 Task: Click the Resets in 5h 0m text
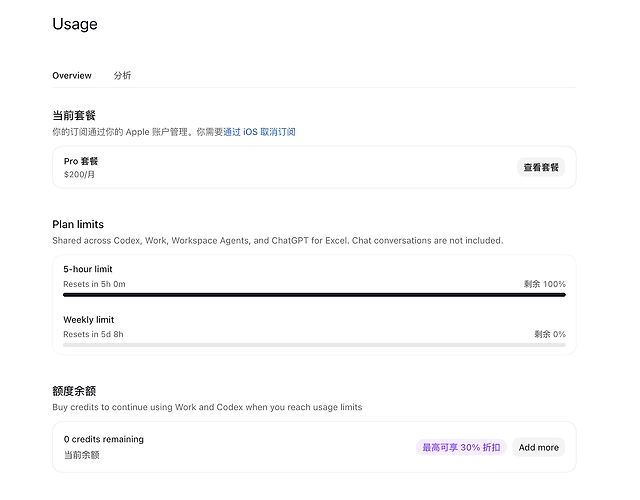coord(94,284)
